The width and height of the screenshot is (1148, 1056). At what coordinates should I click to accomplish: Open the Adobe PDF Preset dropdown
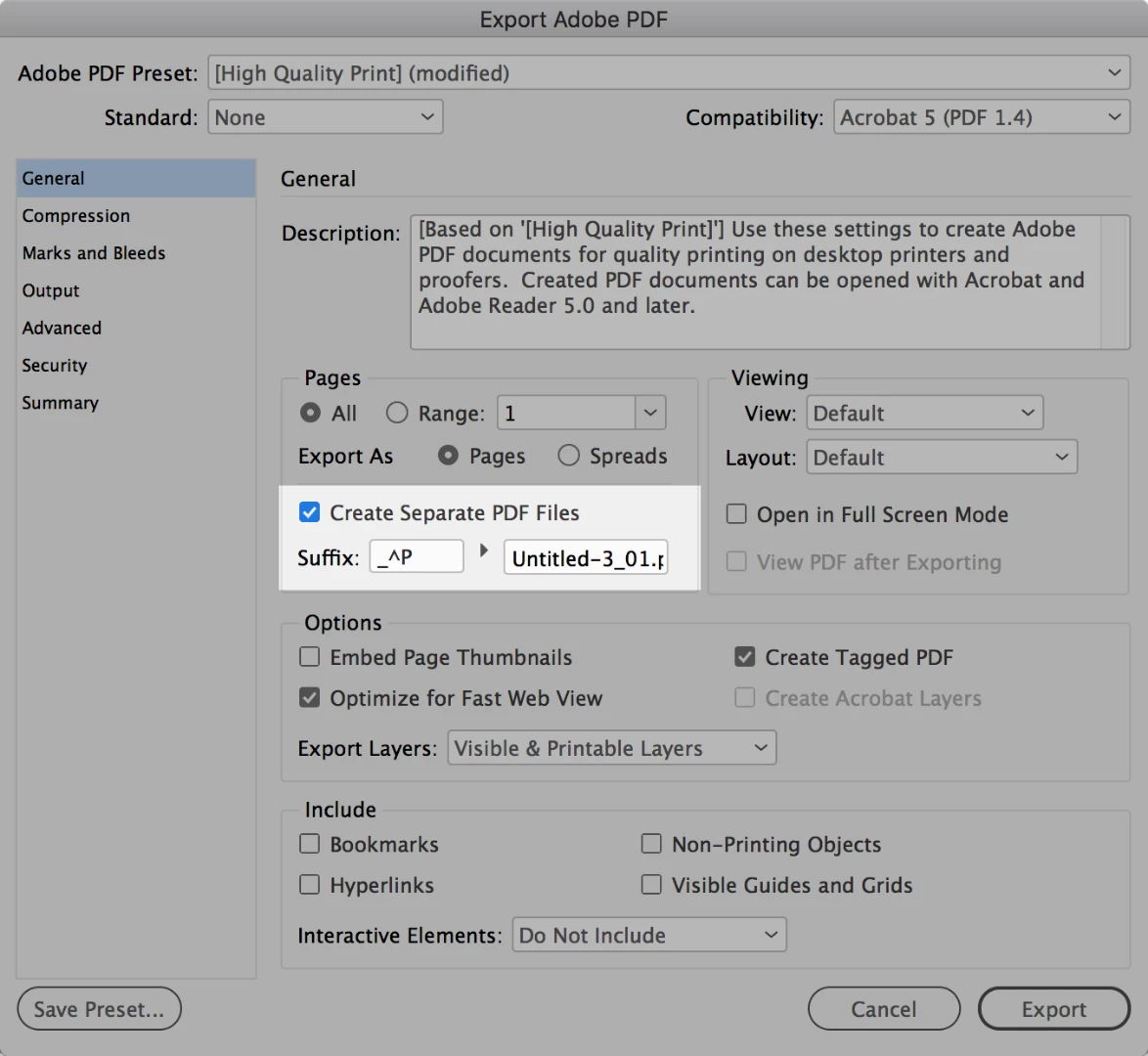tap(669, 73)
